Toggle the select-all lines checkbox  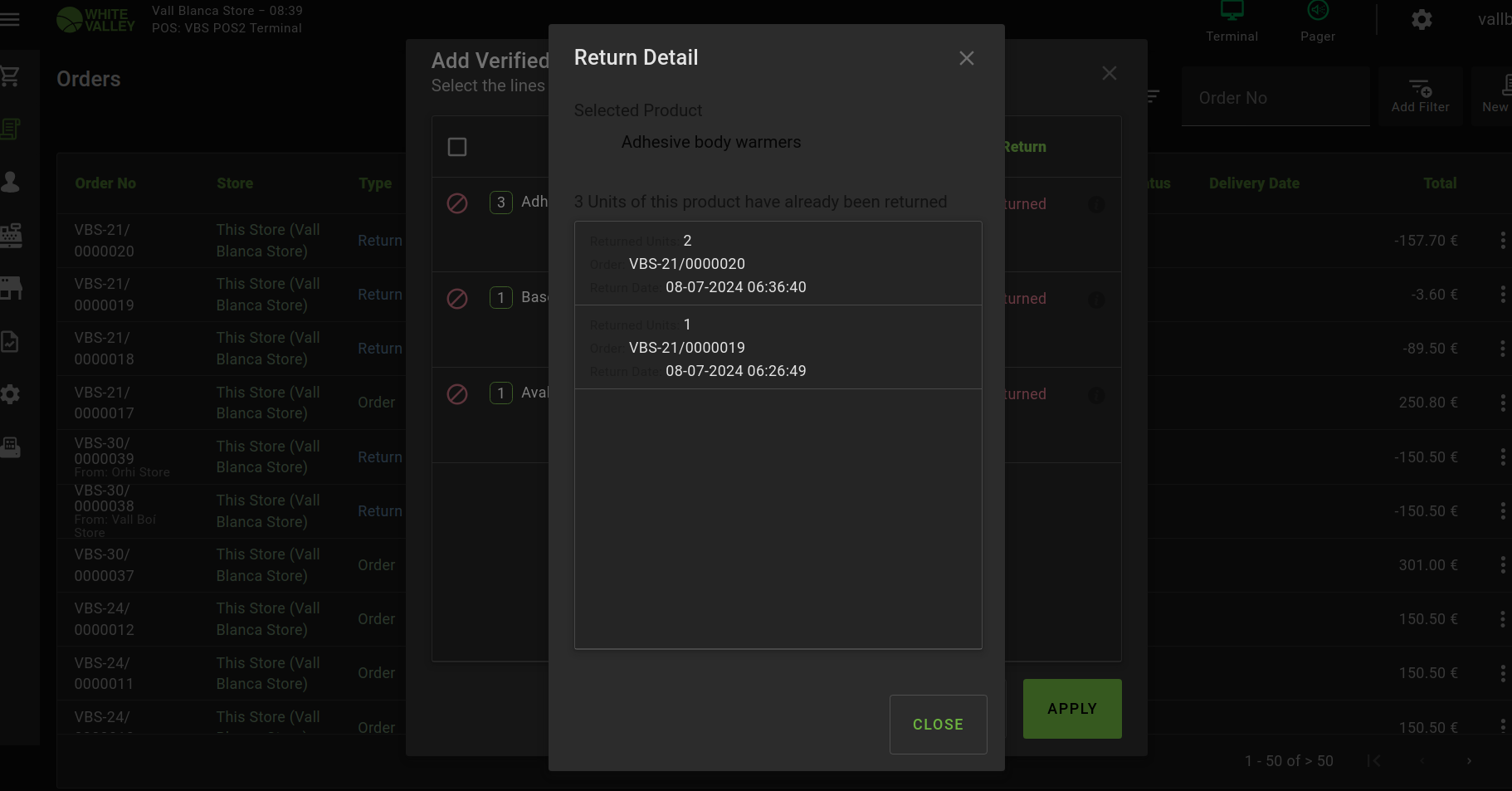pyautogui.click(x=457, y=147)
